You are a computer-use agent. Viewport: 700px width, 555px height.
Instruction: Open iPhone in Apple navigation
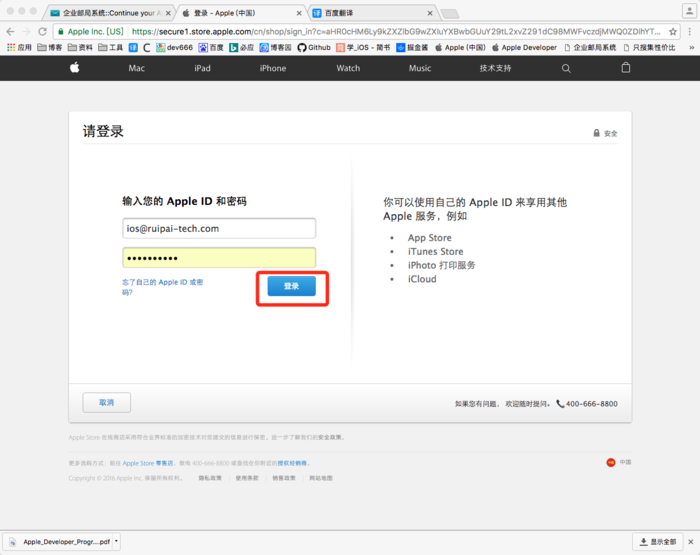(273, 68)
